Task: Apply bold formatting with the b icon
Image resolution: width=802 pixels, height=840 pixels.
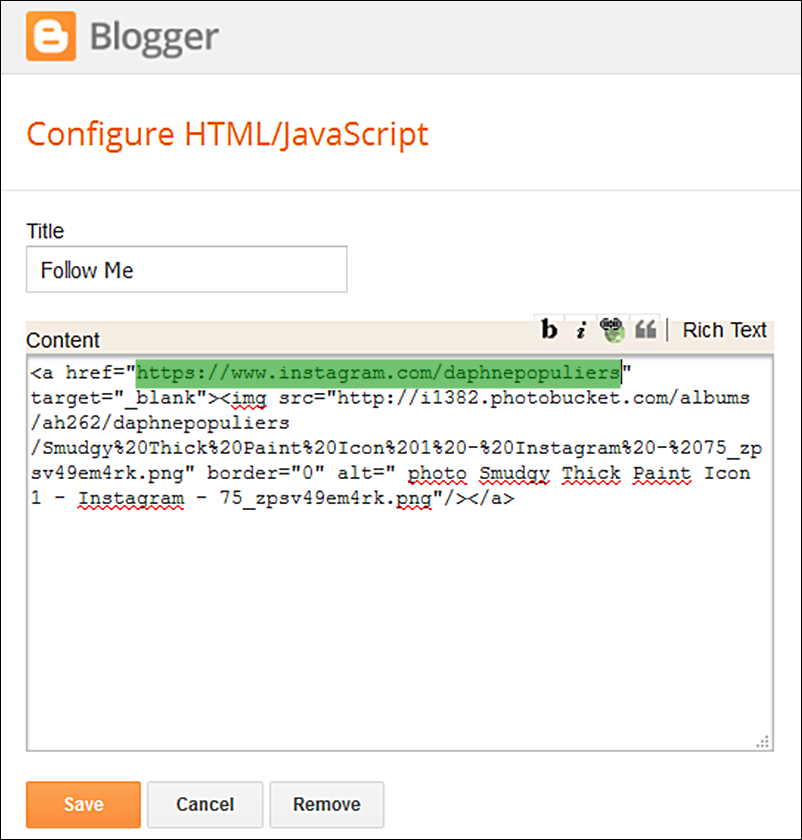Action: click(x=549, y=329)
